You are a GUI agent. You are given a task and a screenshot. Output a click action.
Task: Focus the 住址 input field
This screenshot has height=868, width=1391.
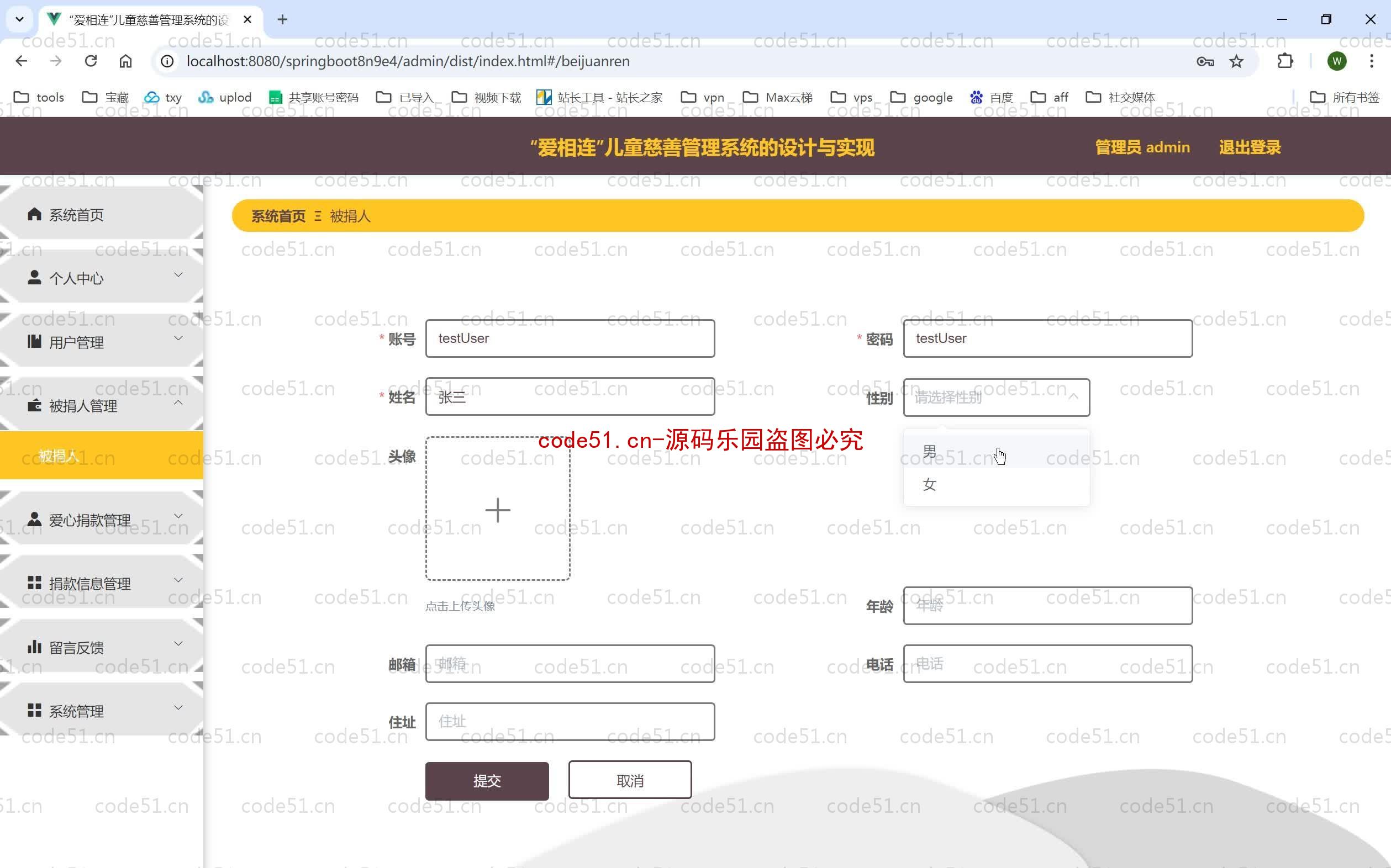click(570, 722)
